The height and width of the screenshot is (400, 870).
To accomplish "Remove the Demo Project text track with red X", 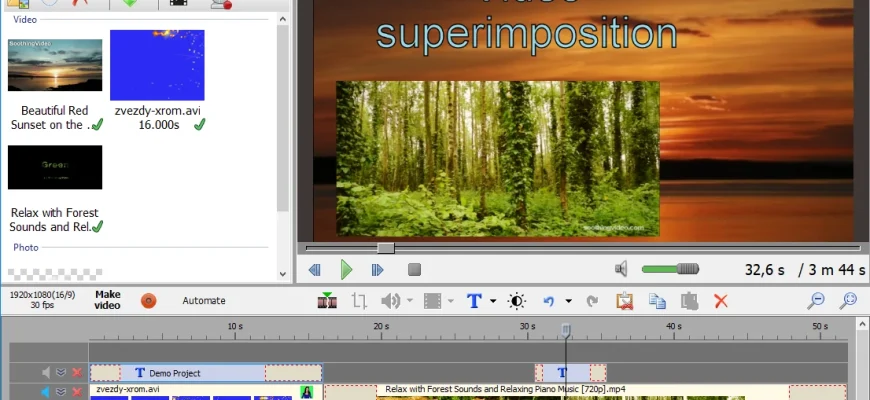I will tap(77, 373).
